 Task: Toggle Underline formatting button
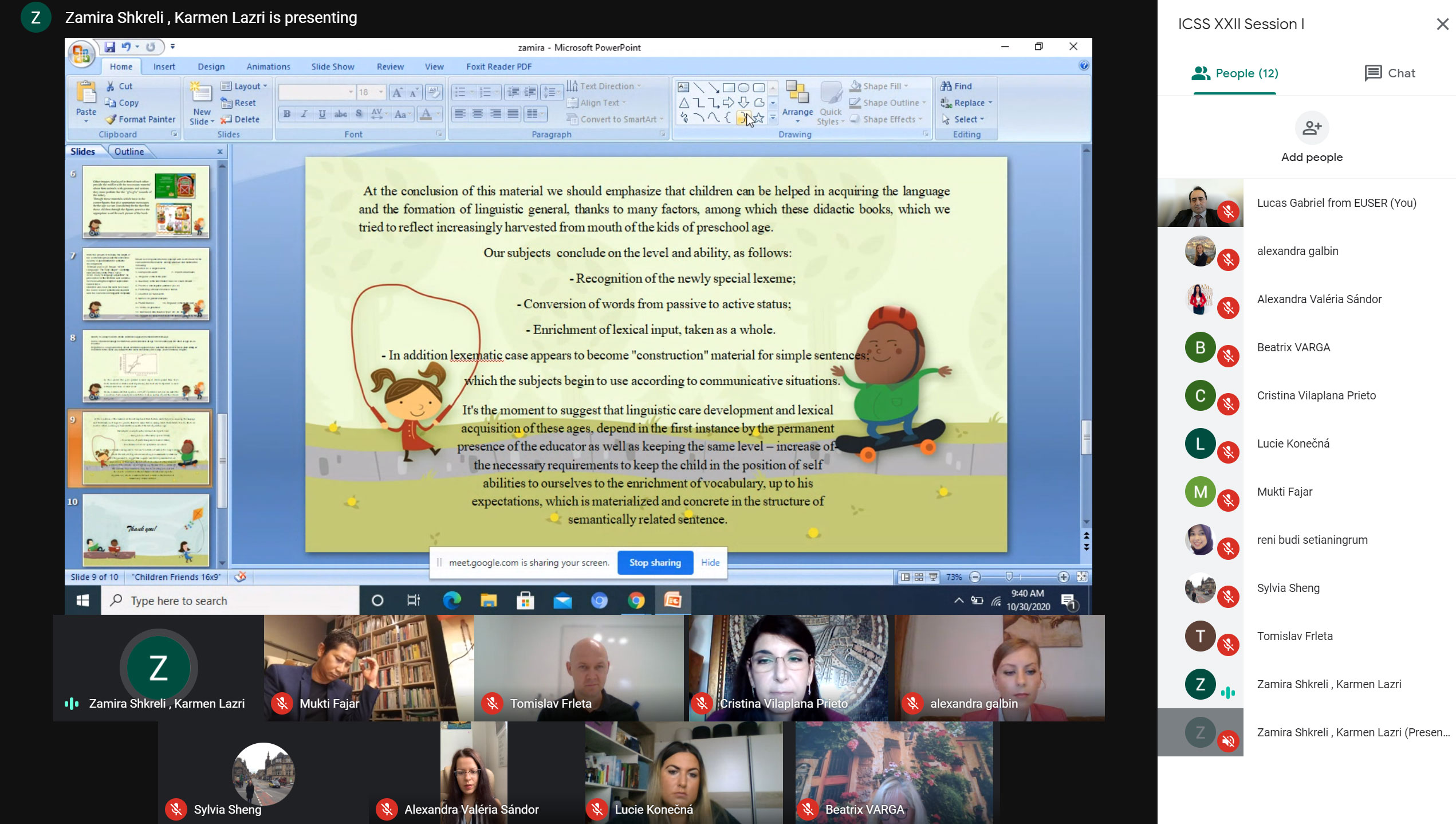(322, 114)
